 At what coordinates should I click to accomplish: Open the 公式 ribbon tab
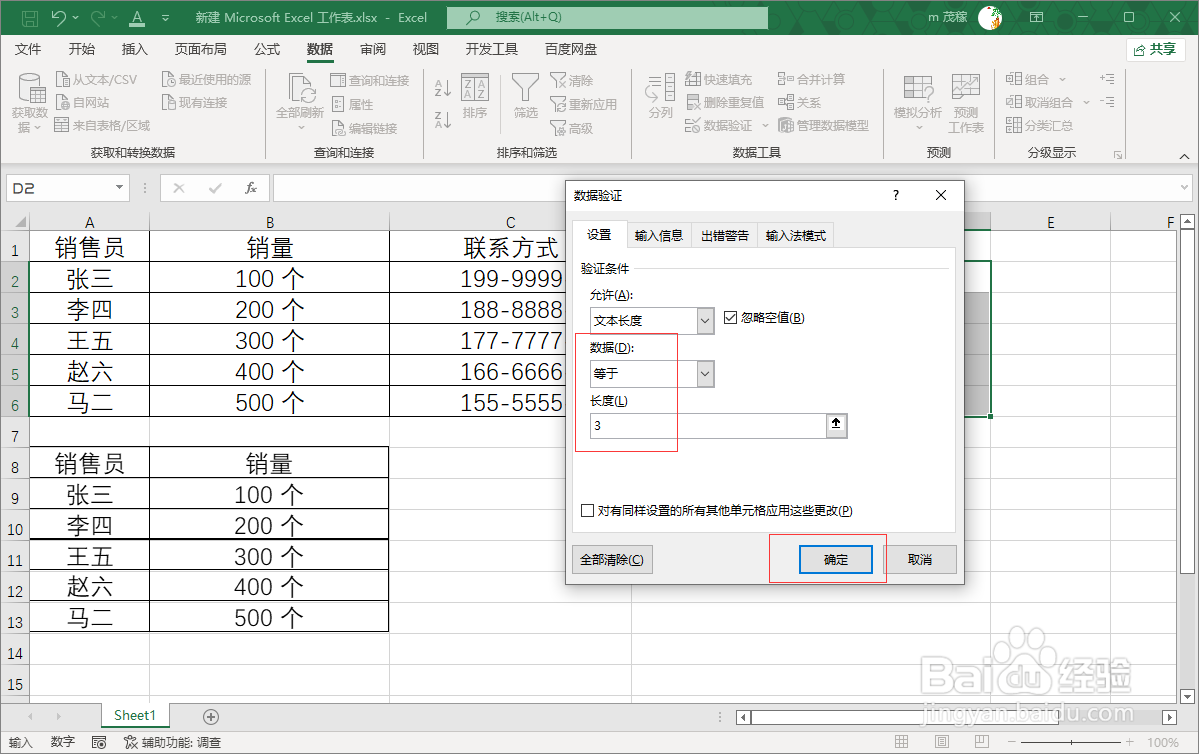click(266, 48)
